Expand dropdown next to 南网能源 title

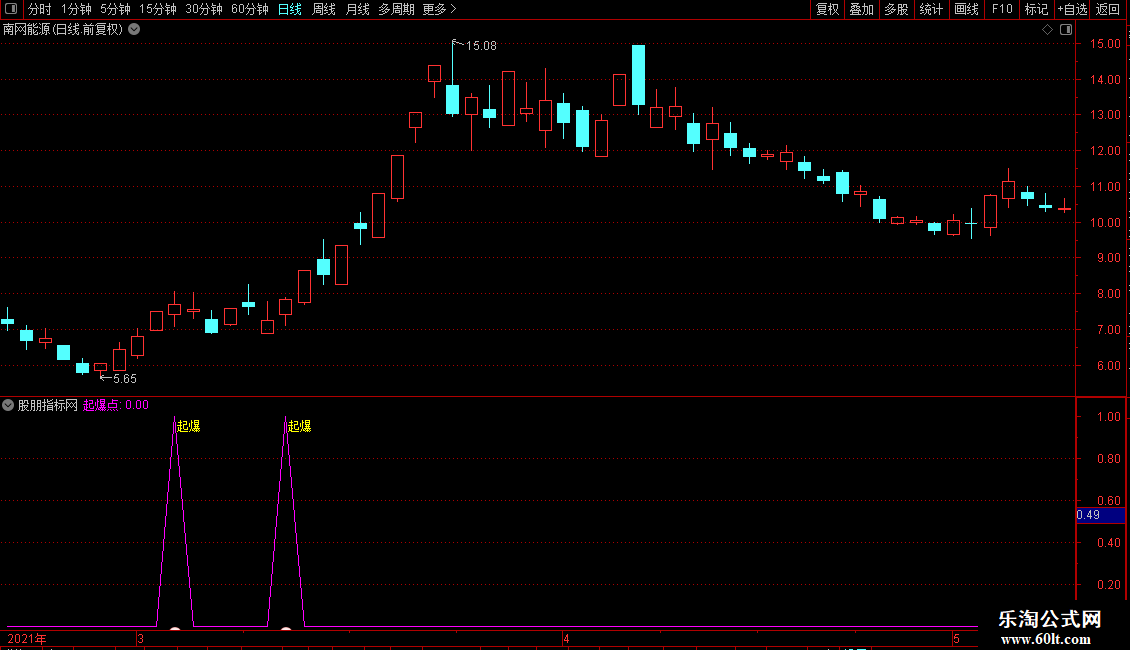point(134,30)
